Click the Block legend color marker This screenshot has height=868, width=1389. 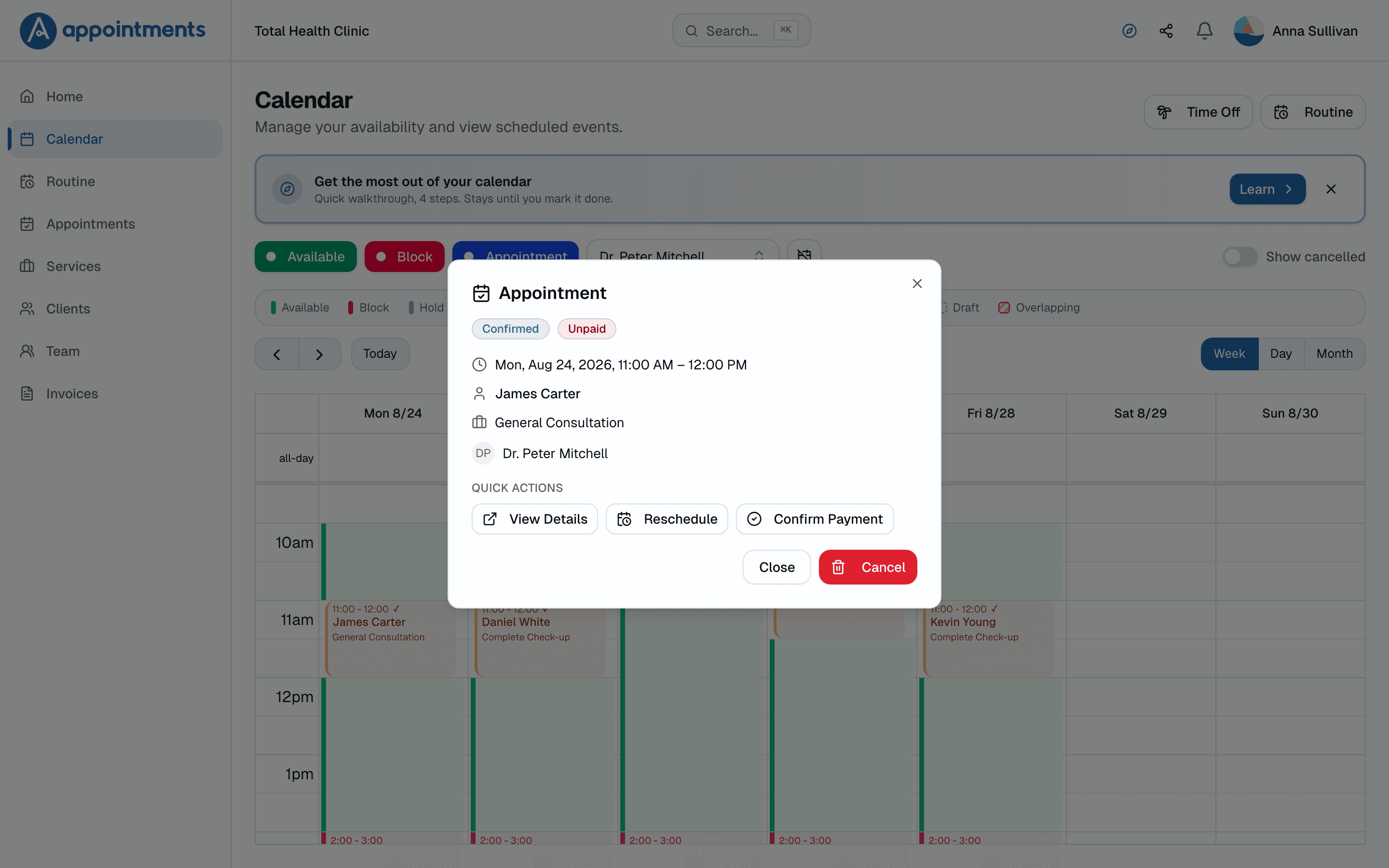point(350,308)
